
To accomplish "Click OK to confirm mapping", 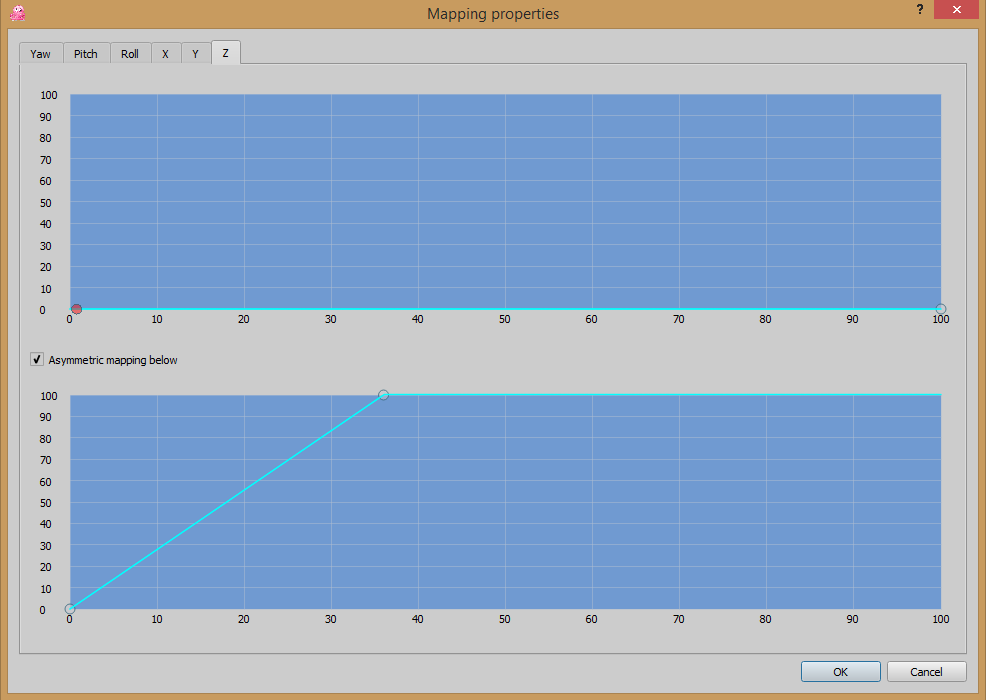I will (x=840, y=672).
